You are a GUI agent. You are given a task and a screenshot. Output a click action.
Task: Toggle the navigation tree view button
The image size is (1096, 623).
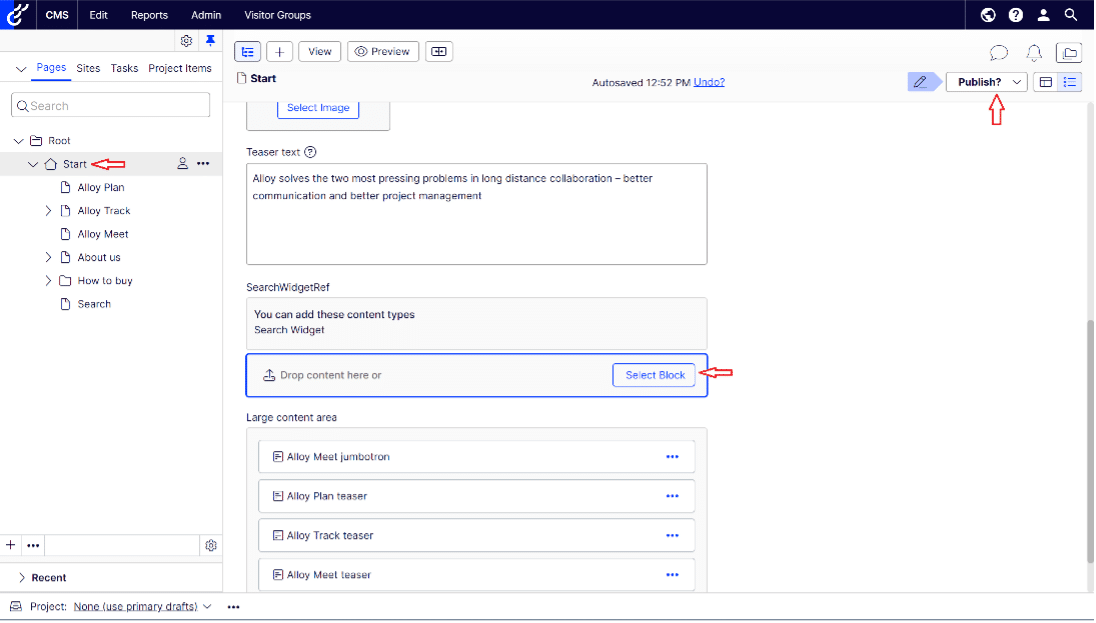click(x=247, y=52)
